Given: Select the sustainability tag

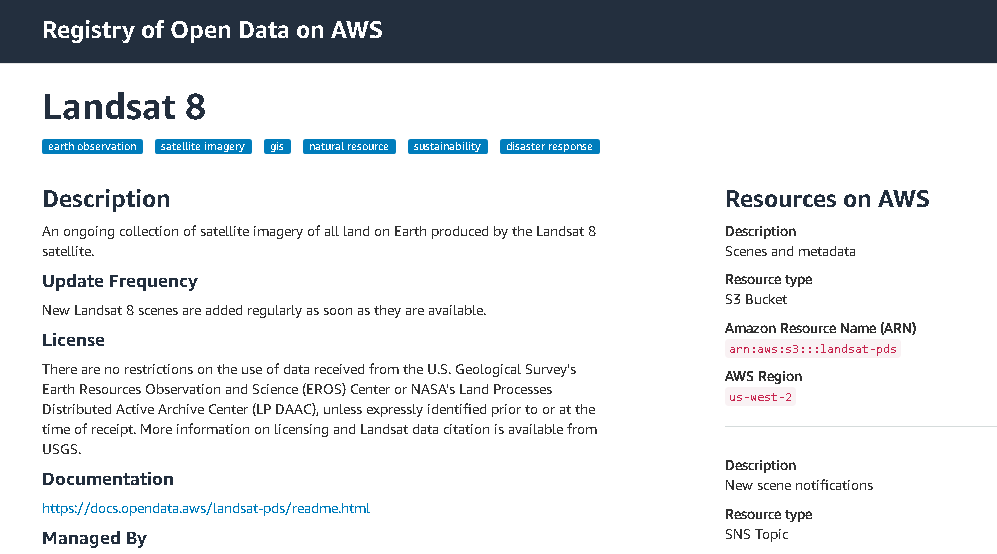Looking at the screenshot, I should tap(447, 147).
